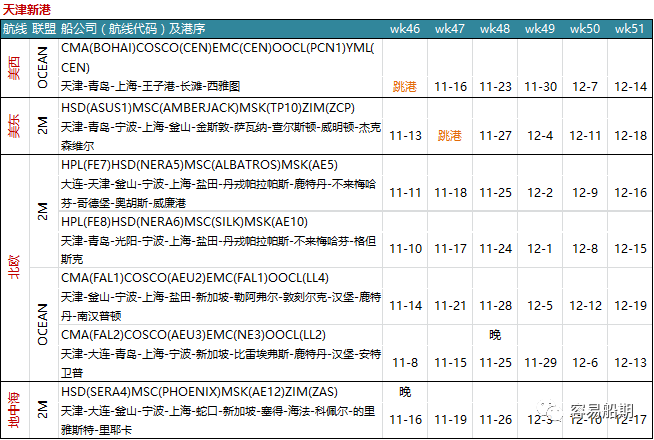
Task: Click the CMA(BOHAI)COSCO(CEN) carrier line
Action: tap(218, 58)
